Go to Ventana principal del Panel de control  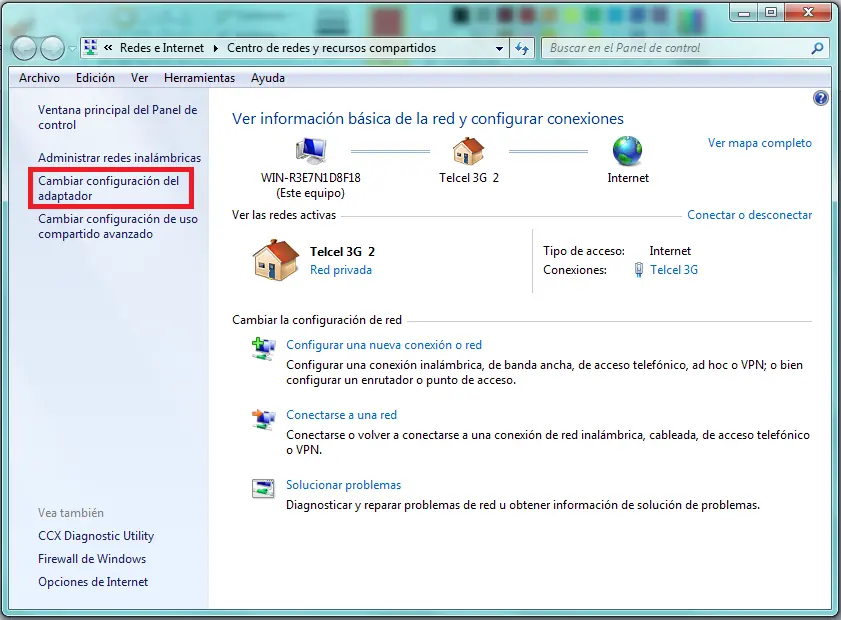pyautogui.click(x=117, y=117)
